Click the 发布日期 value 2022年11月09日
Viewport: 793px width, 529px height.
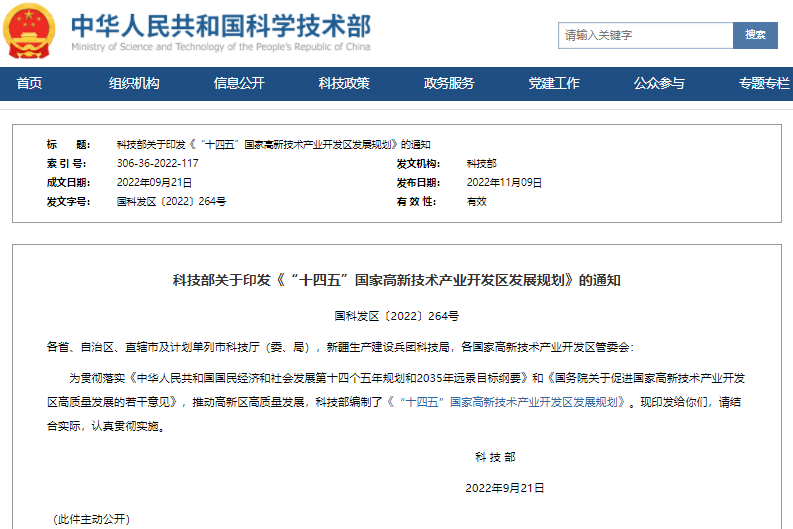[504, 182]
